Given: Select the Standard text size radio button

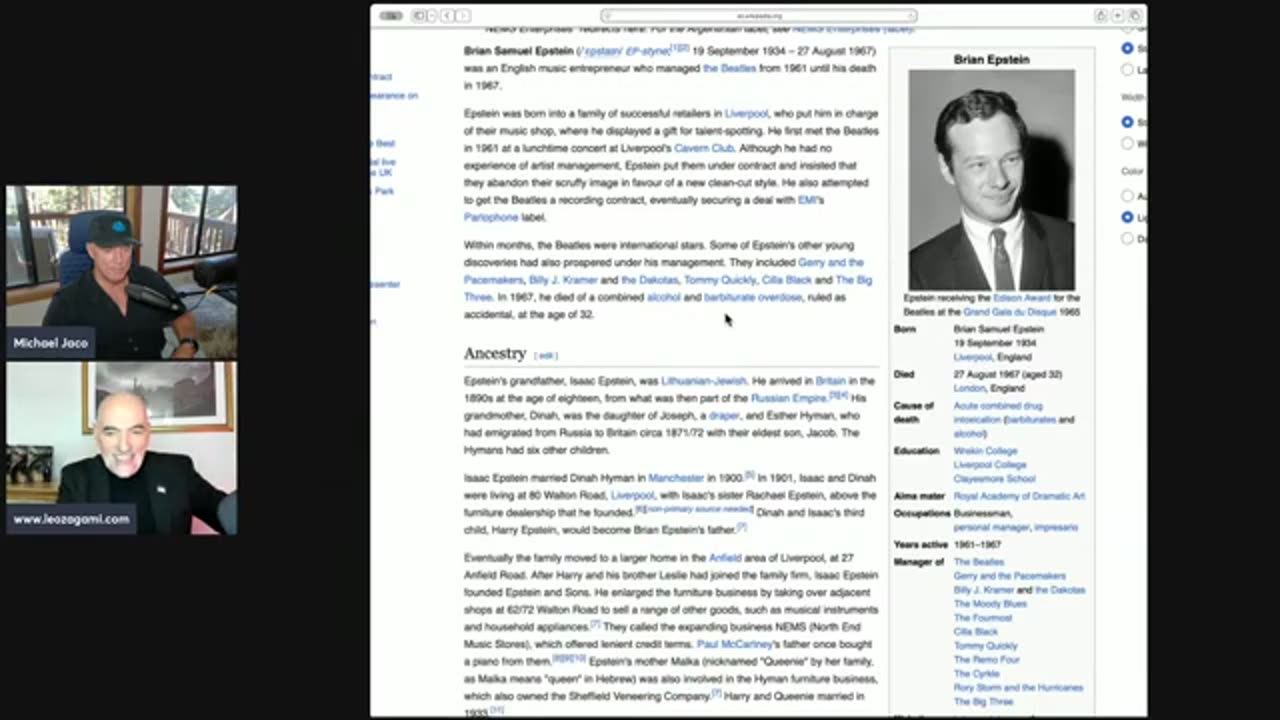Looking at the screenshot, I should coord(1127,48).
